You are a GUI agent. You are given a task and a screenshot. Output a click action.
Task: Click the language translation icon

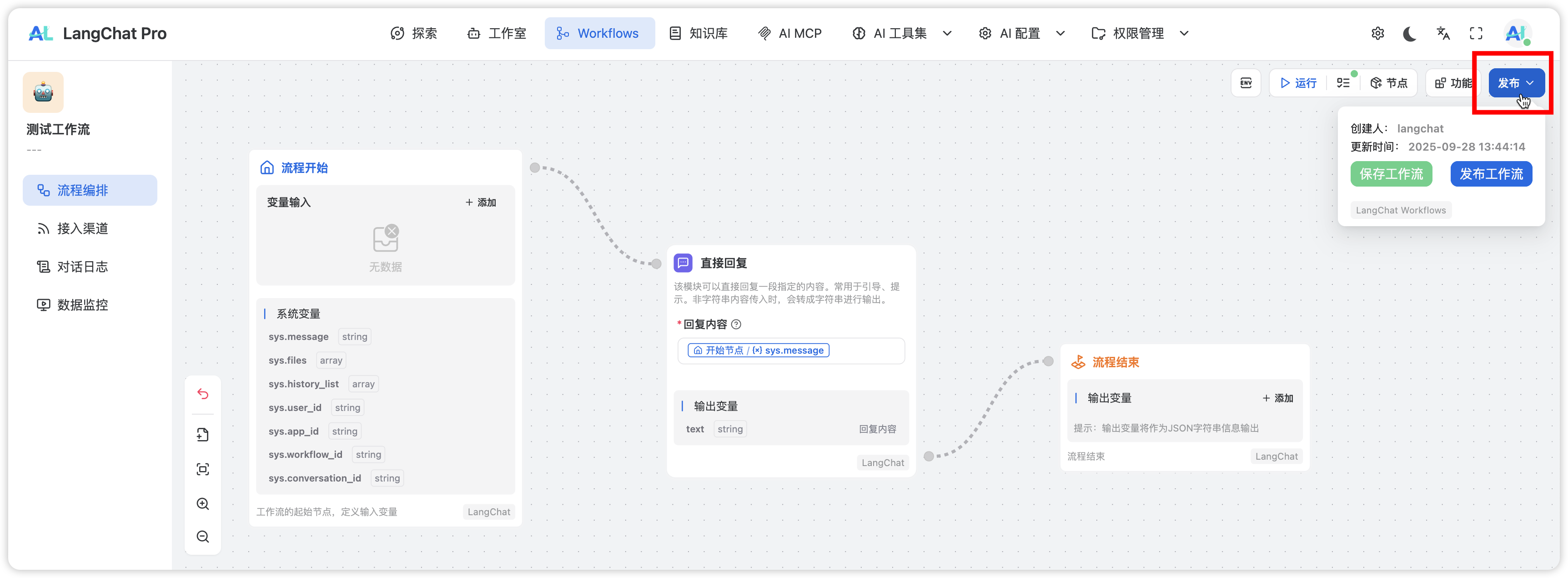(1443, 34)
